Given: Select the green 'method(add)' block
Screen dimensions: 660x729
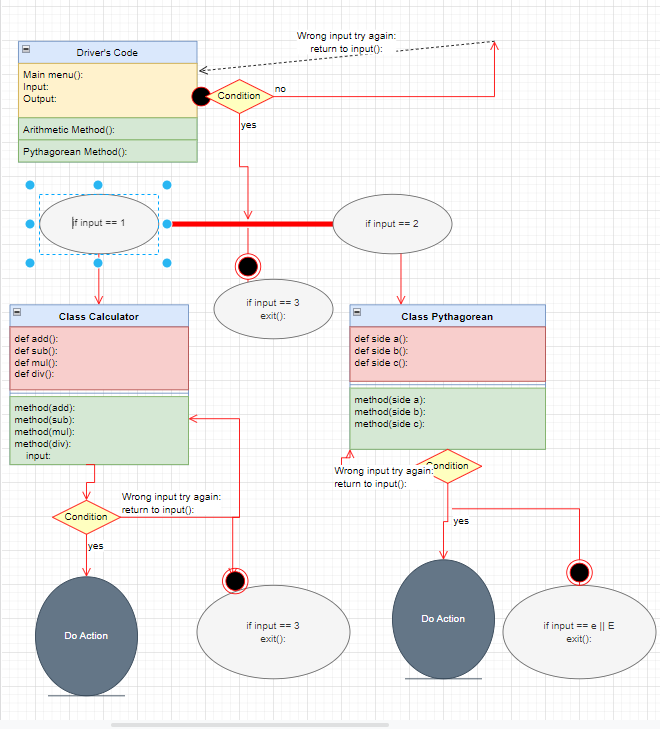Looking at the screenshot, I should pyautogui.click(x=99, y=430).
